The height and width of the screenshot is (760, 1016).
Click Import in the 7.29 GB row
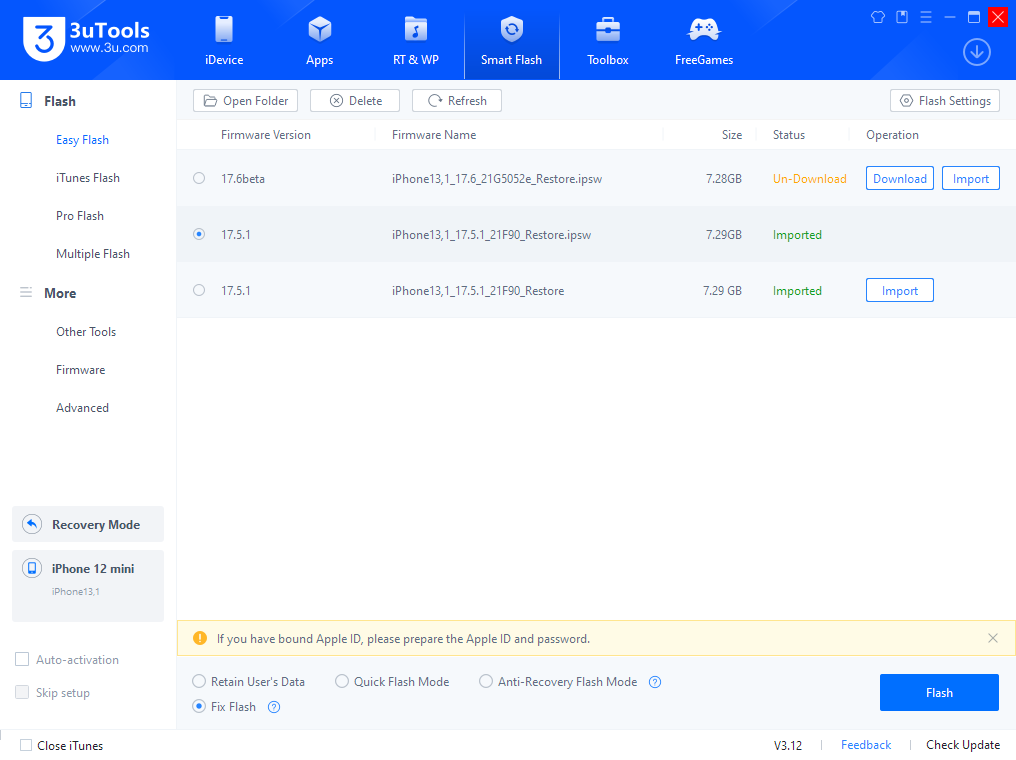click(899, 290)
